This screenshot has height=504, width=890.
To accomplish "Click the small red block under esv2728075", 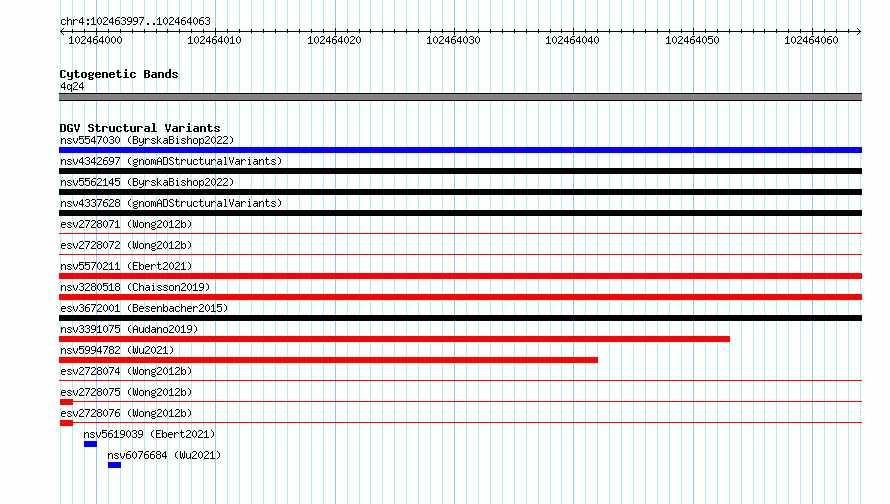I will [x=66, y=402].
